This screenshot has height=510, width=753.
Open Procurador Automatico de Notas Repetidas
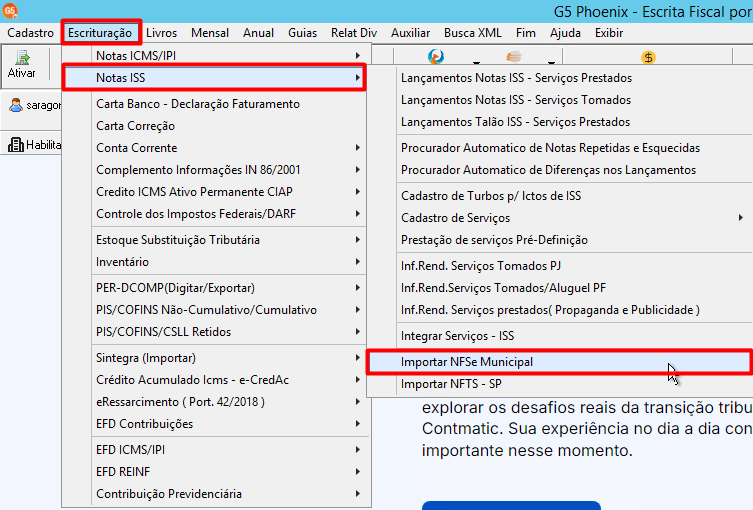point(560,148)
